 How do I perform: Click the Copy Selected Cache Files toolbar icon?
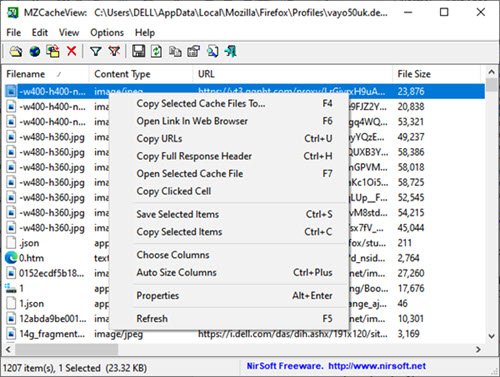(x=53, y=52)
